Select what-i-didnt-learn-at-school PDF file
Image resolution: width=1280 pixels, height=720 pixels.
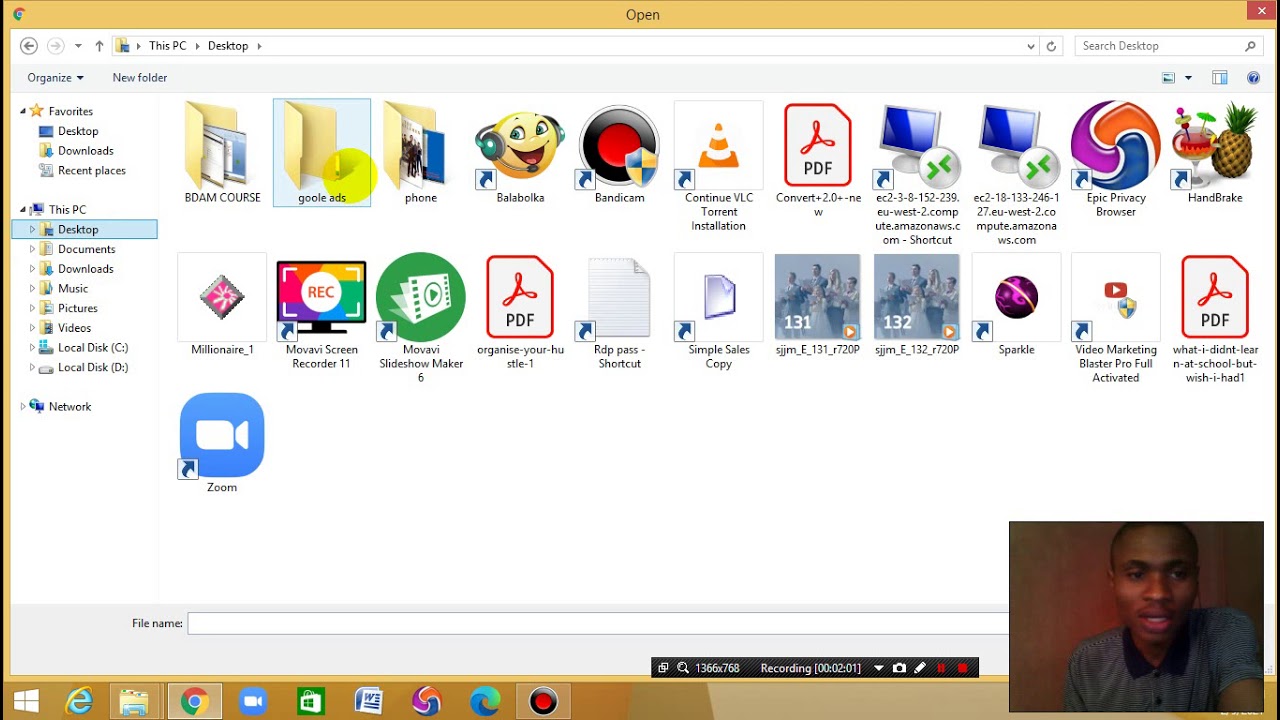(x=1215, y=319)
